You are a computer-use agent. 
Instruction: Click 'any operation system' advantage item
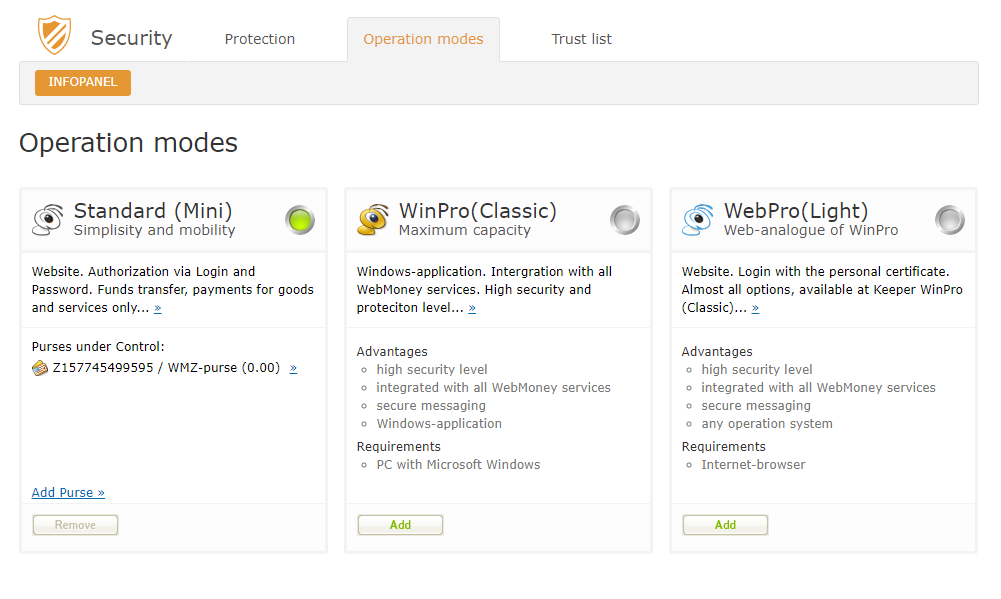[767, 423]
